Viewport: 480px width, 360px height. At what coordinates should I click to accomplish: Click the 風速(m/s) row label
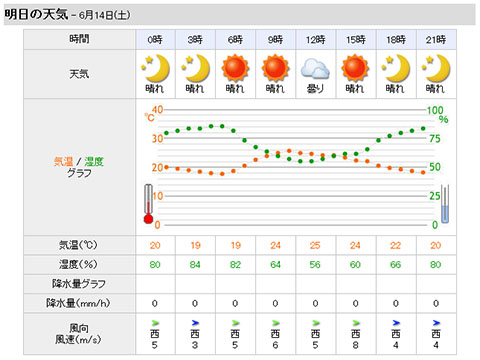coord(78,340)
